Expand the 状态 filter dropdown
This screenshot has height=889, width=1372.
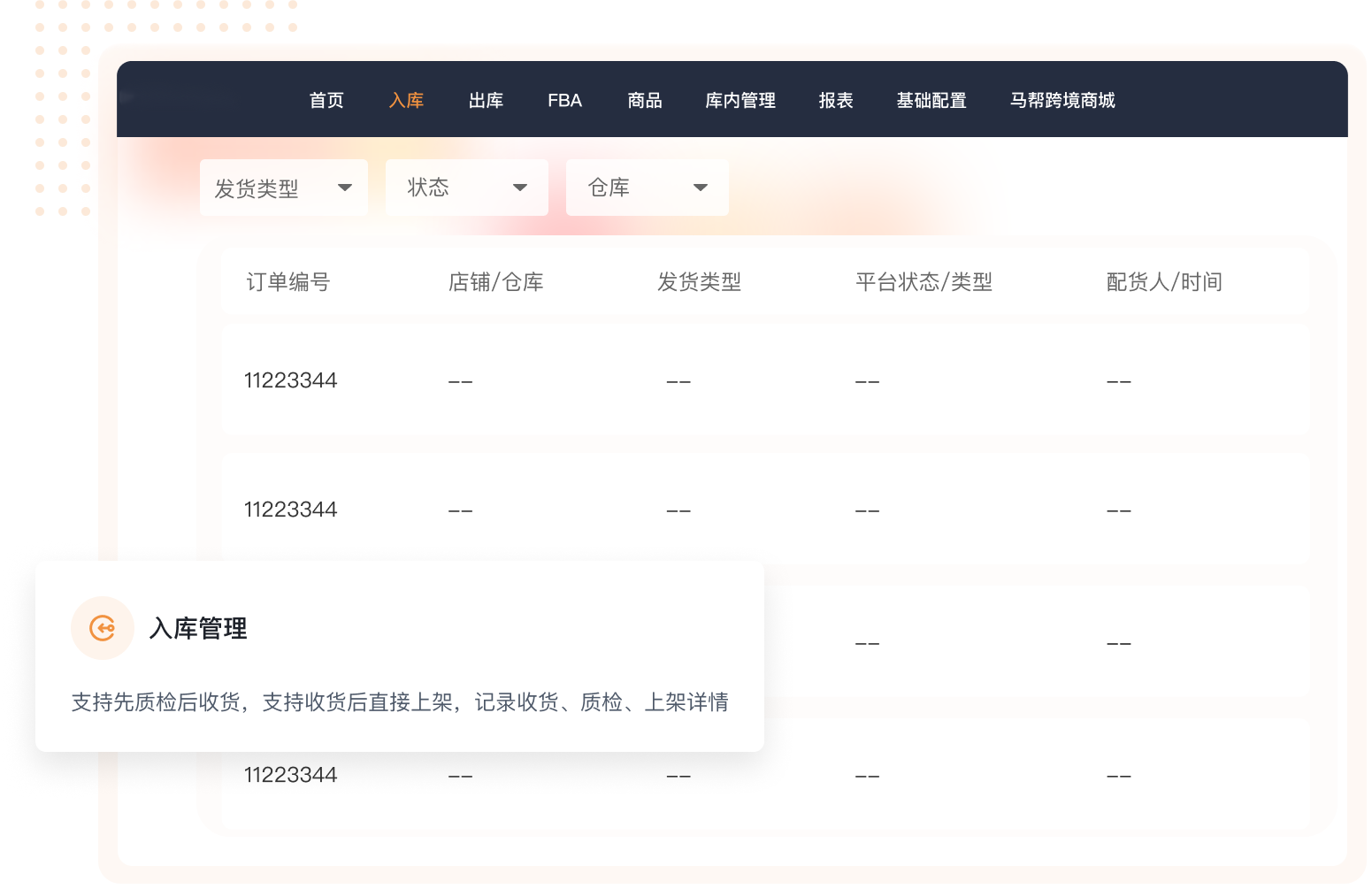click(466, 188)
